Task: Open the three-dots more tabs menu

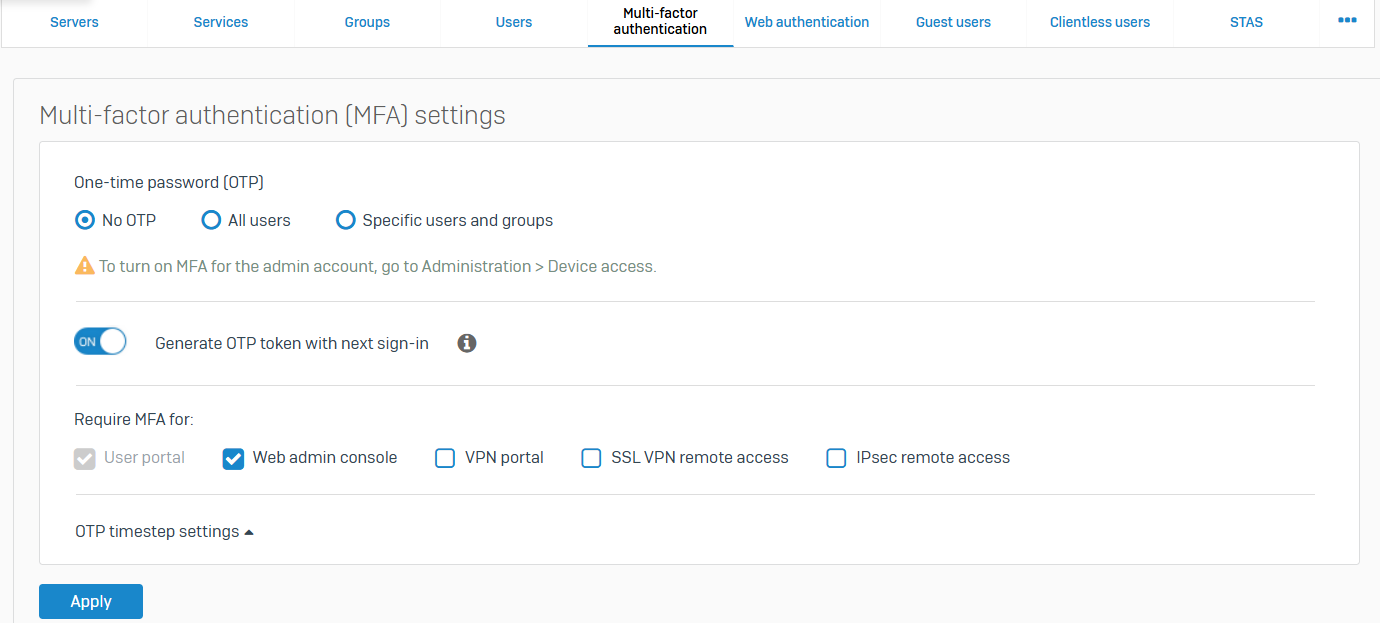Action: 1347,20
